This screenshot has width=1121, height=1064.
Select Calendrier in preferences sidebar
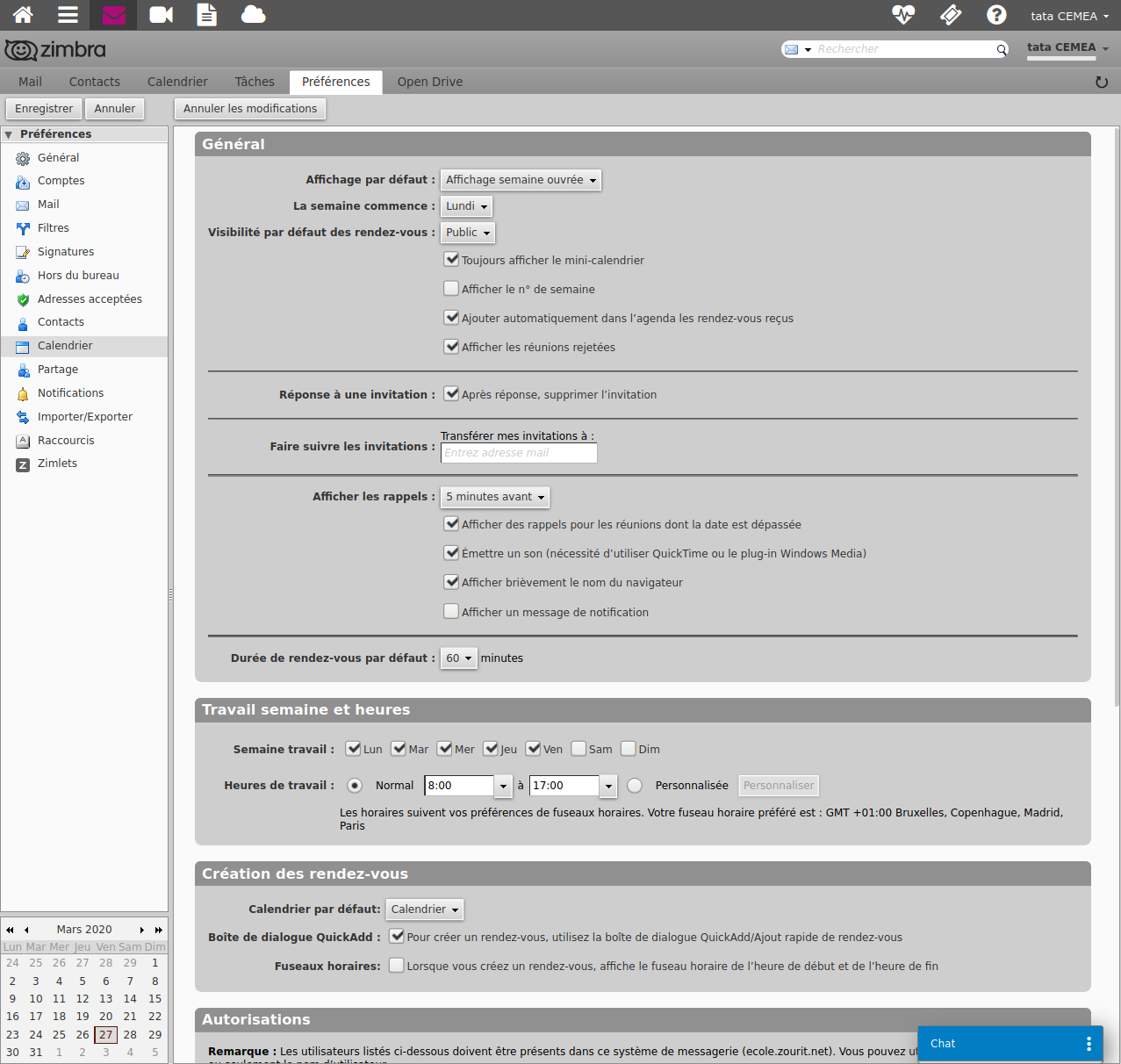pyautogui.click(x=84, y=346)
